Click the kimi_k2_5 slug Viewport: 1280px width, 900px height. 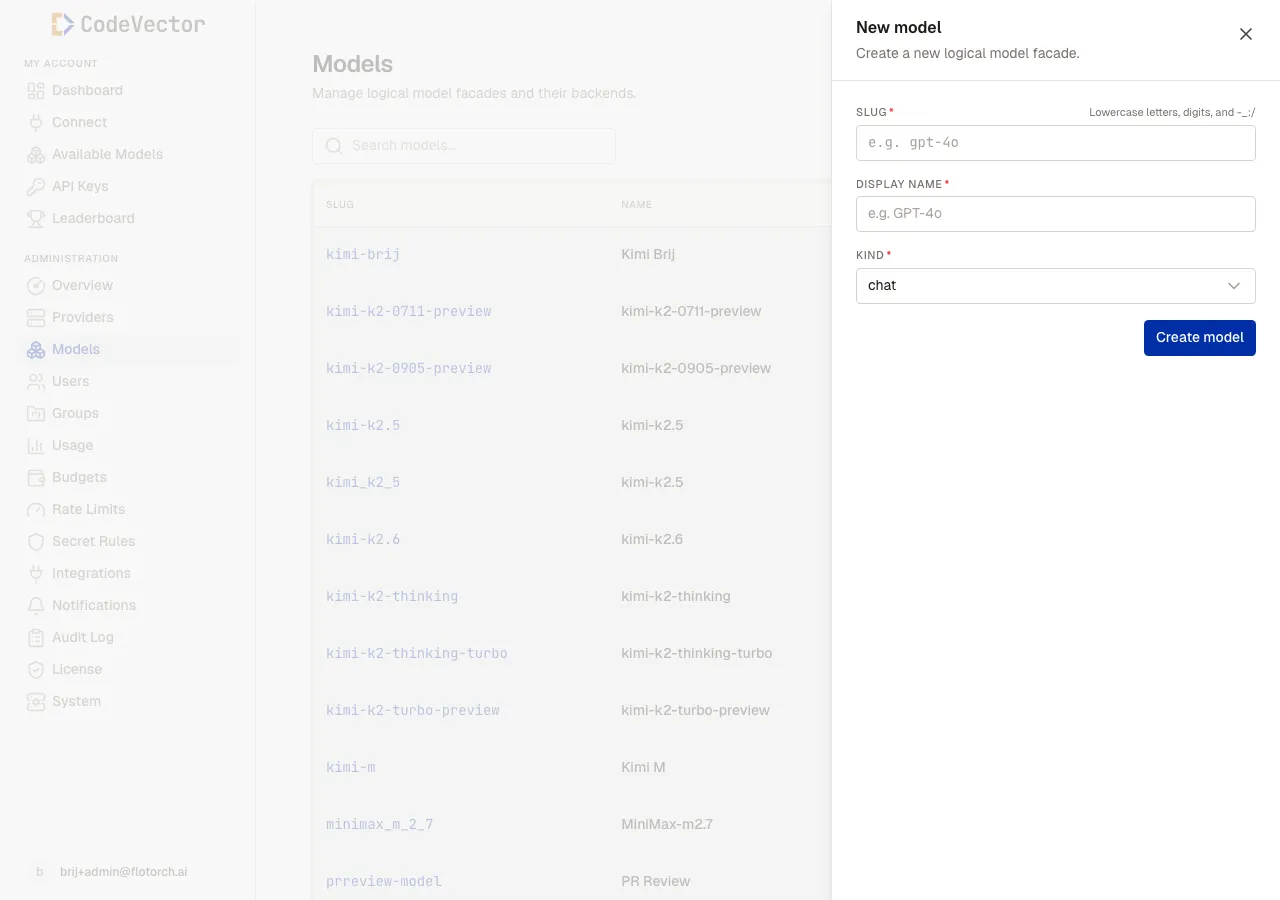click(363, 482)
